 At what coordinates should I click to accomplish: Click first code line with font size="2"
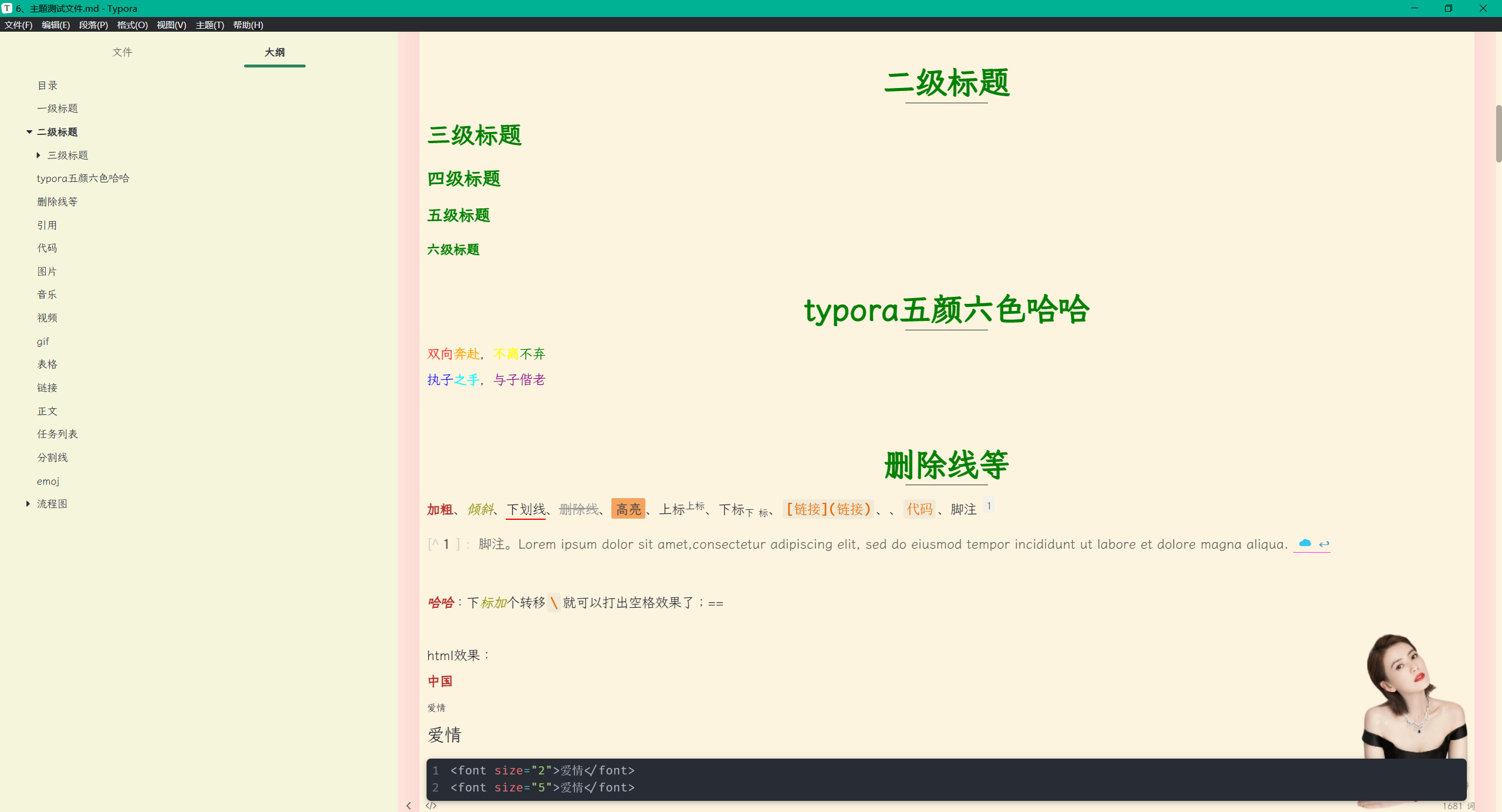pyautogui.click(x=542, y=770)
